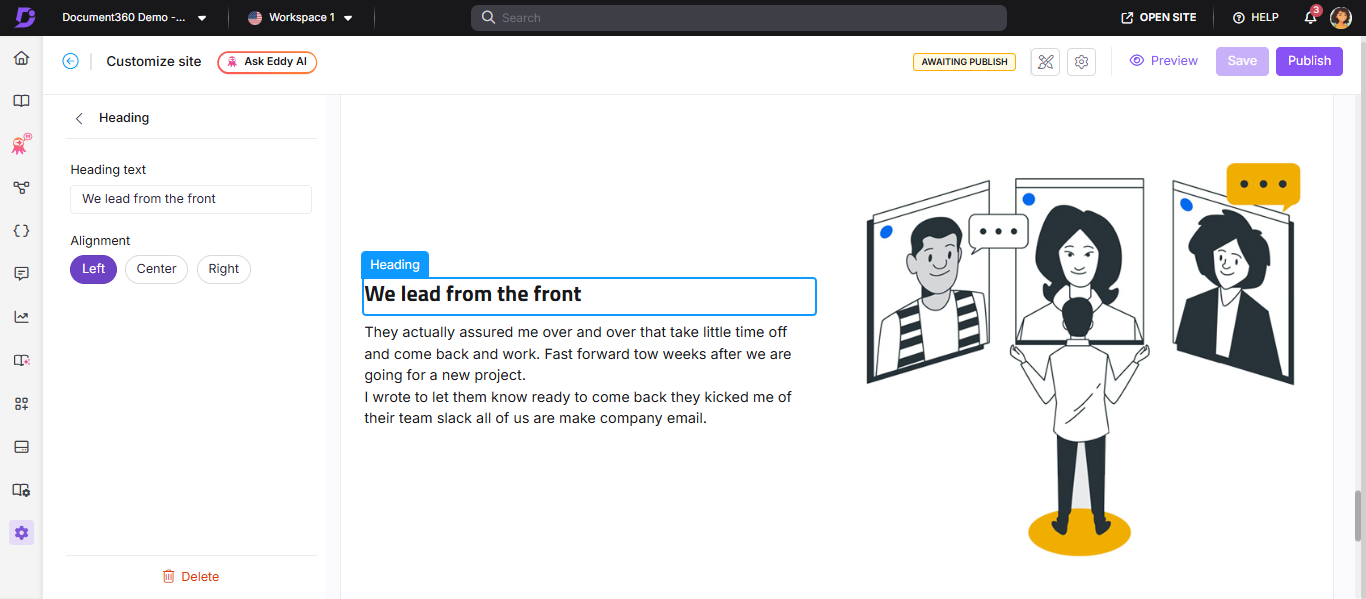Open the Home icon in sidebar
Image resolution: width=1366 pixels, height=599 pixels.
coord(21,58)
